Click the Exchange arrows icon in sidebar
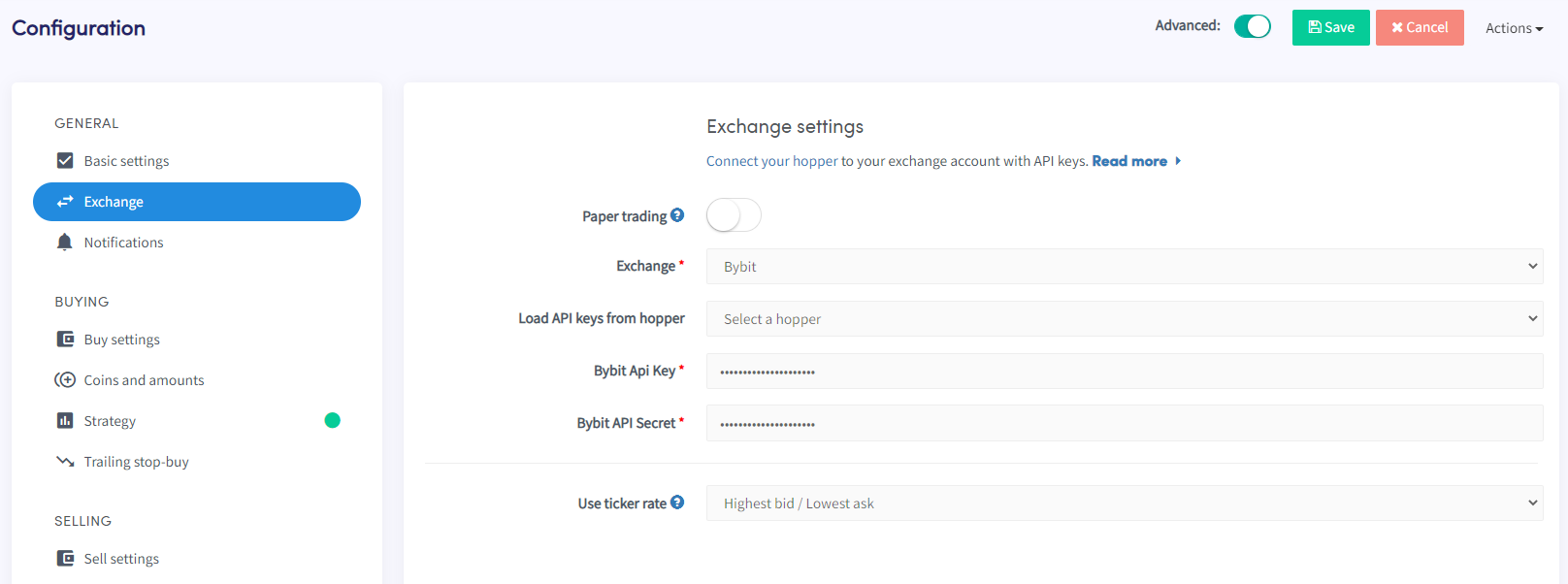1568x584 pixels. coord(65,202)
